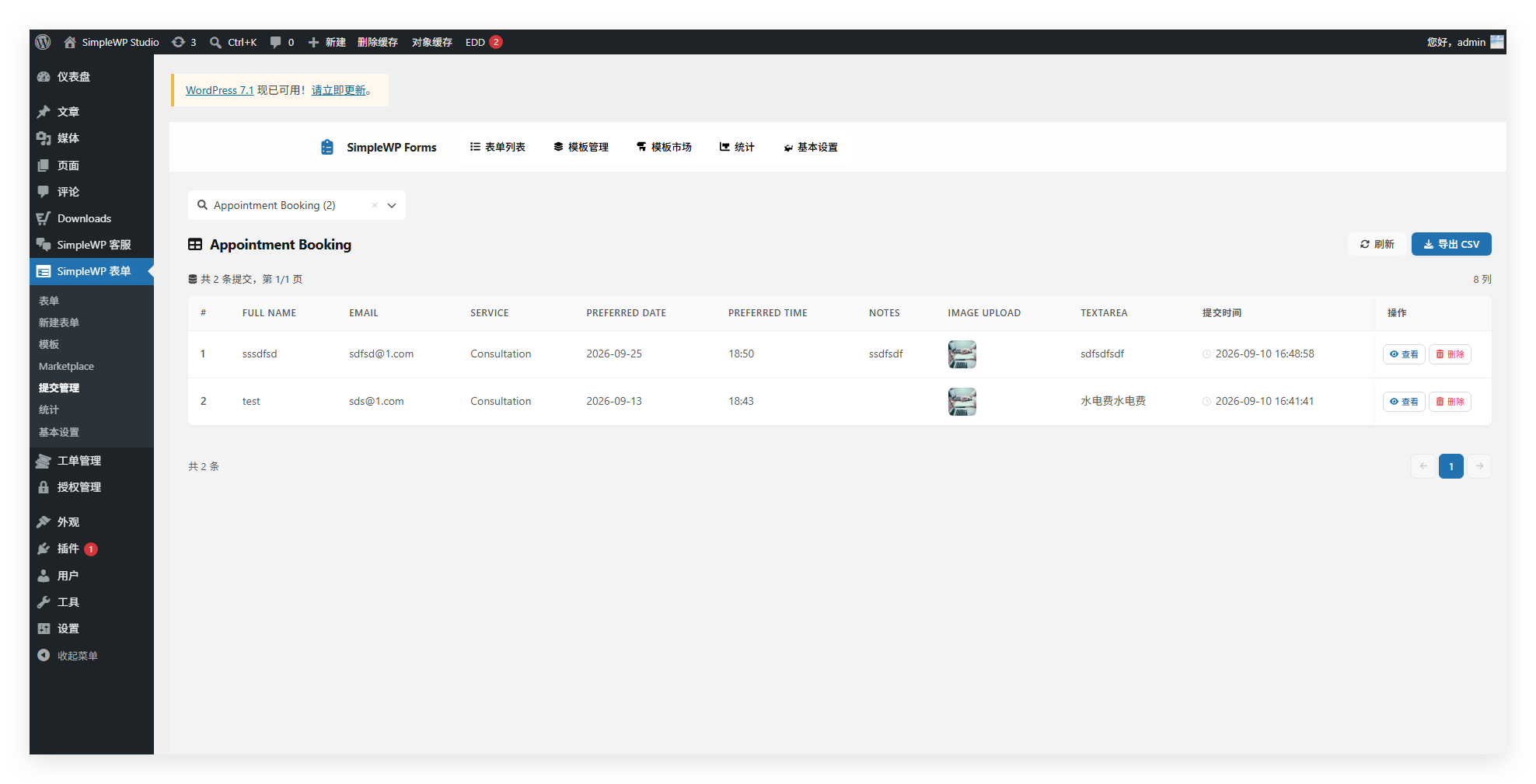Viewport: 1536px width, 784px height.
Task: Open 提交管理 submenu item
Action: click(x=59, y=388)
